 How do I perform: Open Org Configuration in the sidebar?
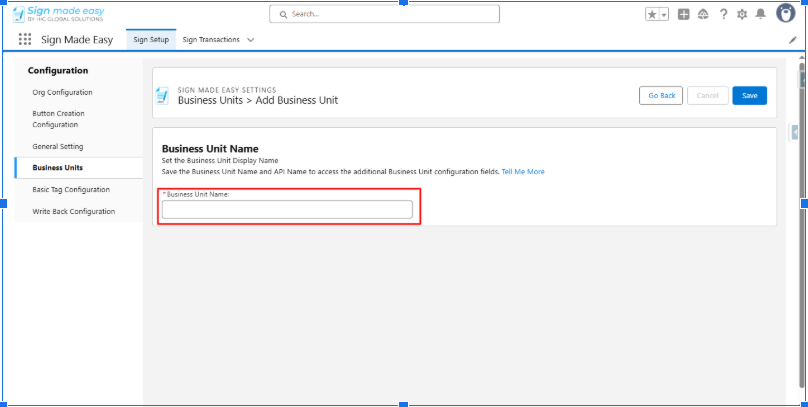pos(62,92)
